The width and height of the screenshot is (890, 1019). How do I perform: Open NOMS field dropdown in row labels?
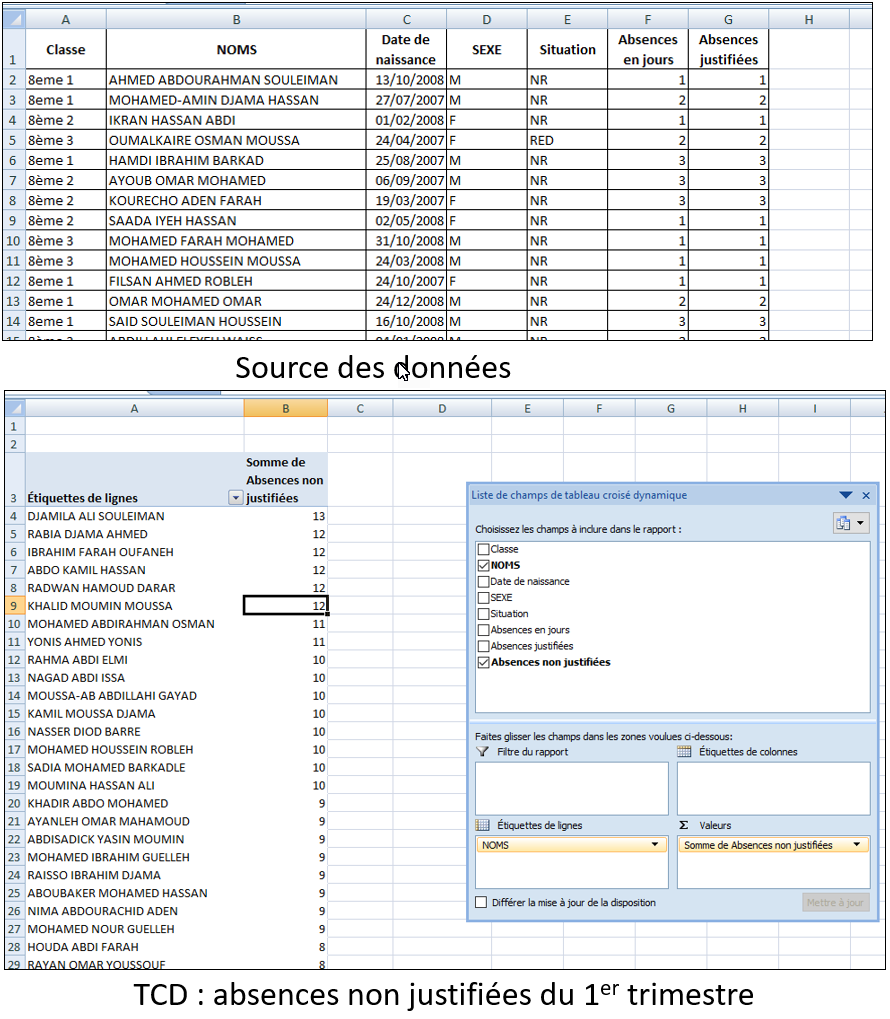(x=655, y=845)
